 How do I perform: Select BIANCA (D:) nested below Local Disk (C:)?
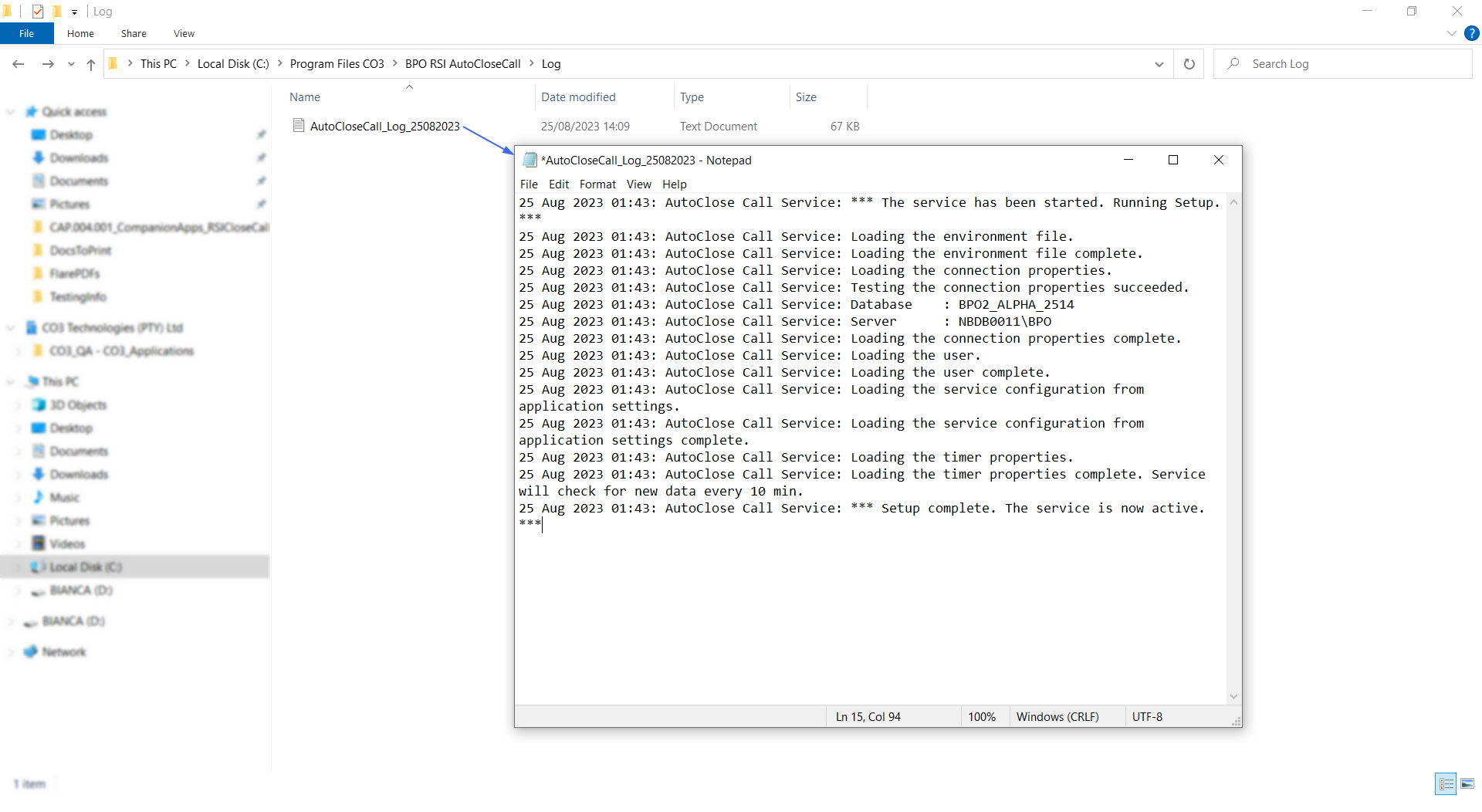click(x=81, y=590)
